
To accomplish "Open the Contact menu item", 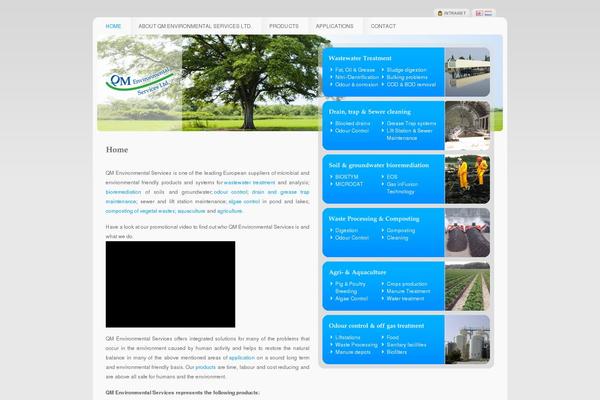I will (383, 26).
